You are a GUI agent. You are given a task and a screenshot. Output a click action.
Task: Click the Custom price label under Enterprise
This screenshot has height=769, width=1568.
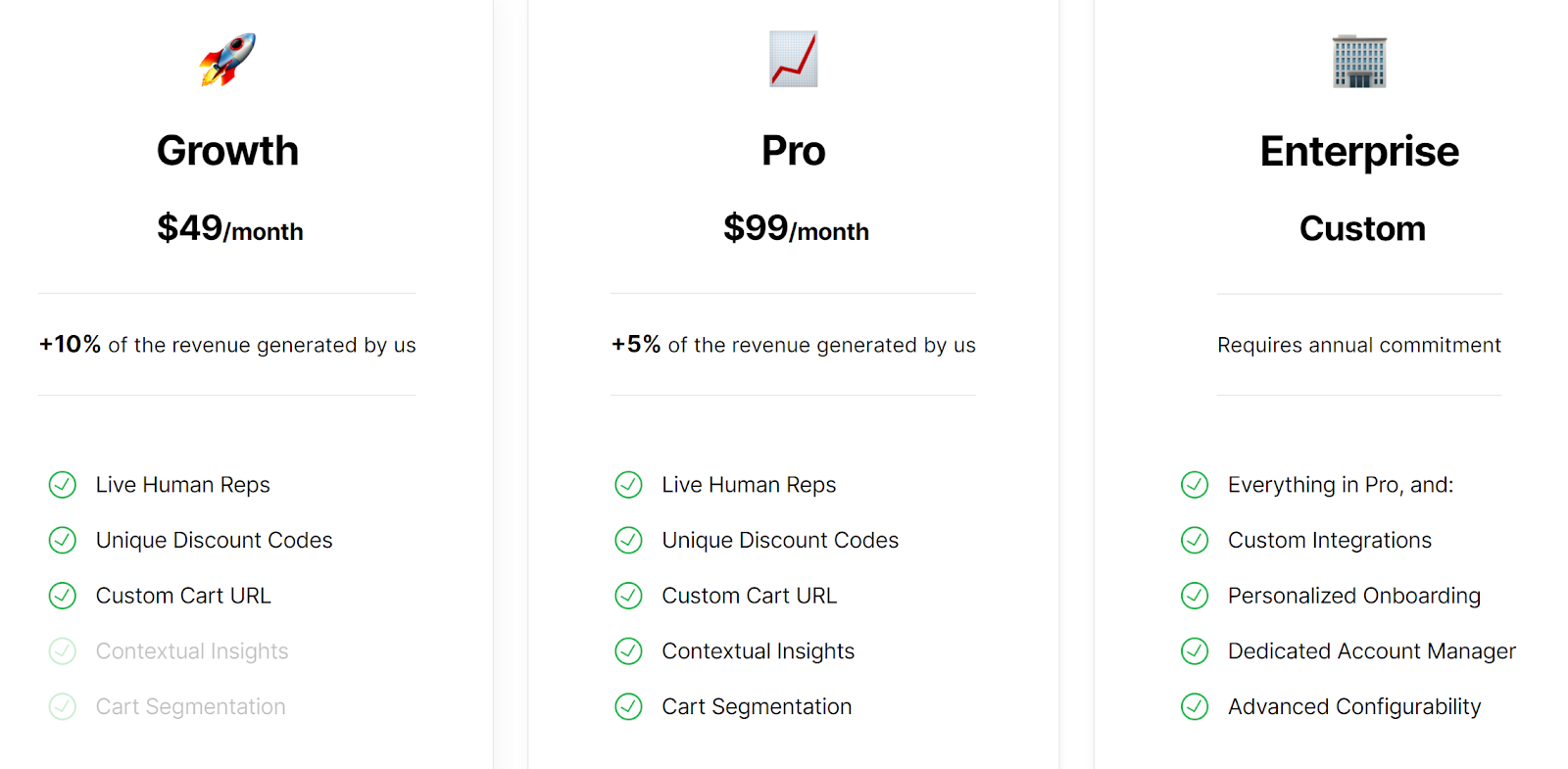click(x=1362, y=228)
